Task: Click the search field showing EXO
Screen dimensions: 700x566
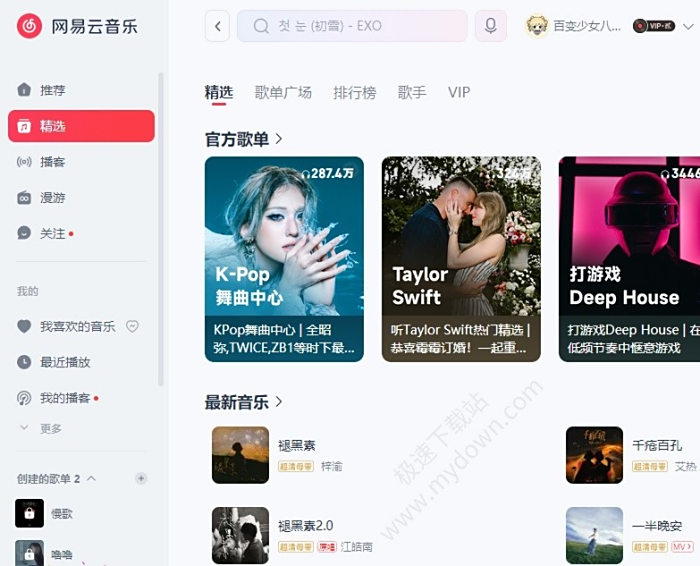Action: point(352,26)
